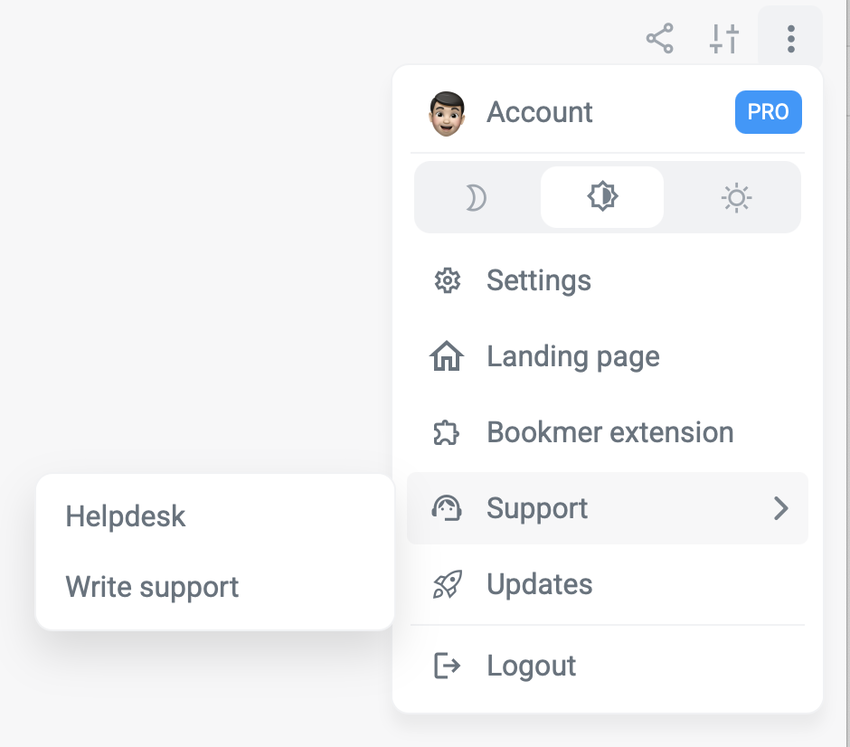Screen dimensions: 850x747
Task: Click the Settings gear icon
Action: click(447, 281)
